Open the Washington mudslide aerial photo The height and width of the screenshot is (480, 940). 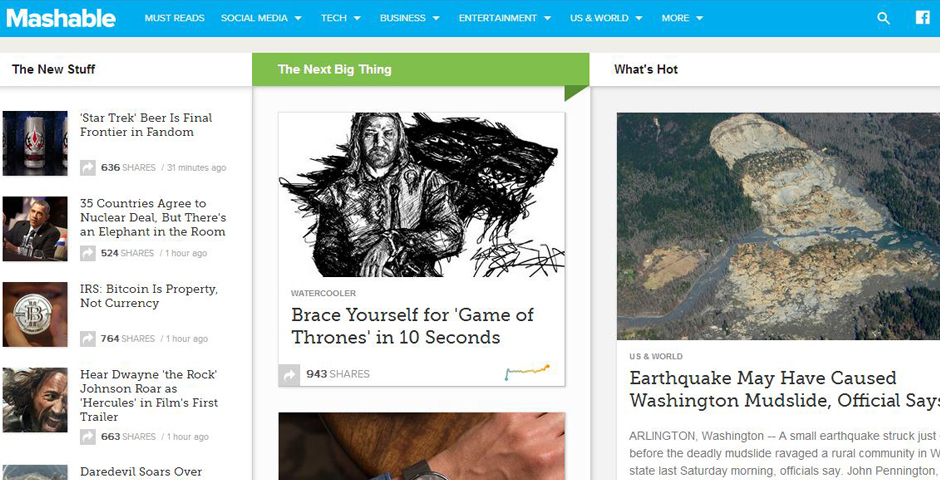coord(778,226)
